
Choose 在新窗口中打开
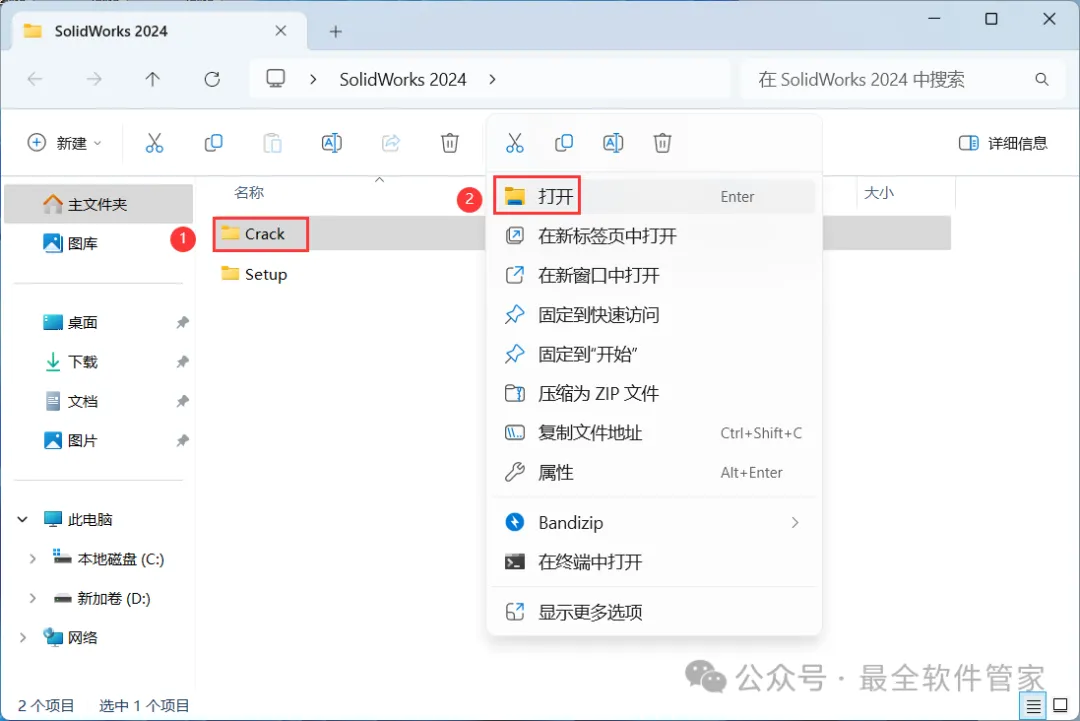pos(654,275)
